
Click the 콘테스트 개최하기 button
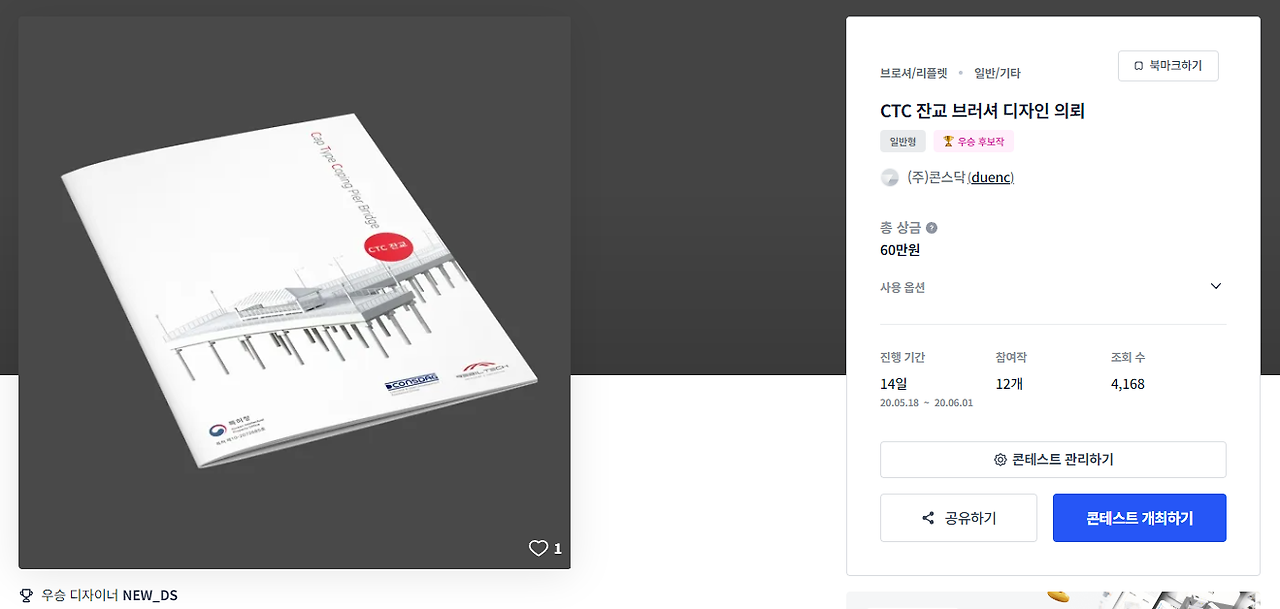coord(1139,518)
